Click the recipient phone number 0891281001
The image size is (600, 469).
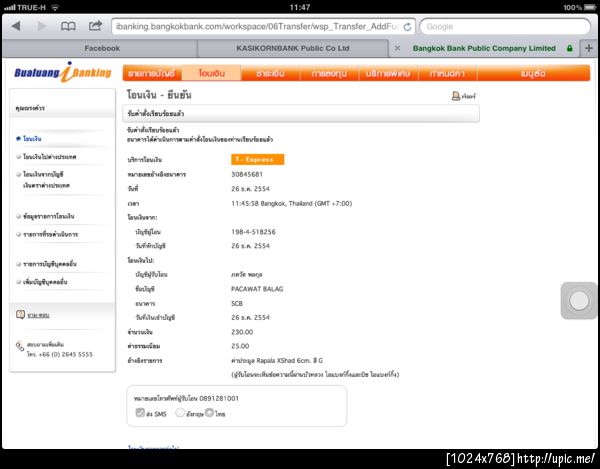pyautogui.click(x=219, y=399)
